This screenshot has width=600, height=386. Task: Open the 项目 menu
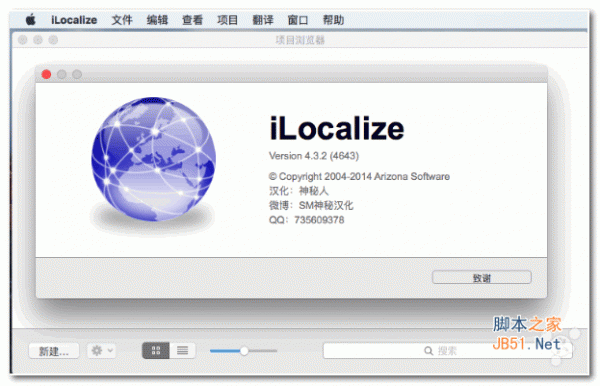tap(228, 20)
